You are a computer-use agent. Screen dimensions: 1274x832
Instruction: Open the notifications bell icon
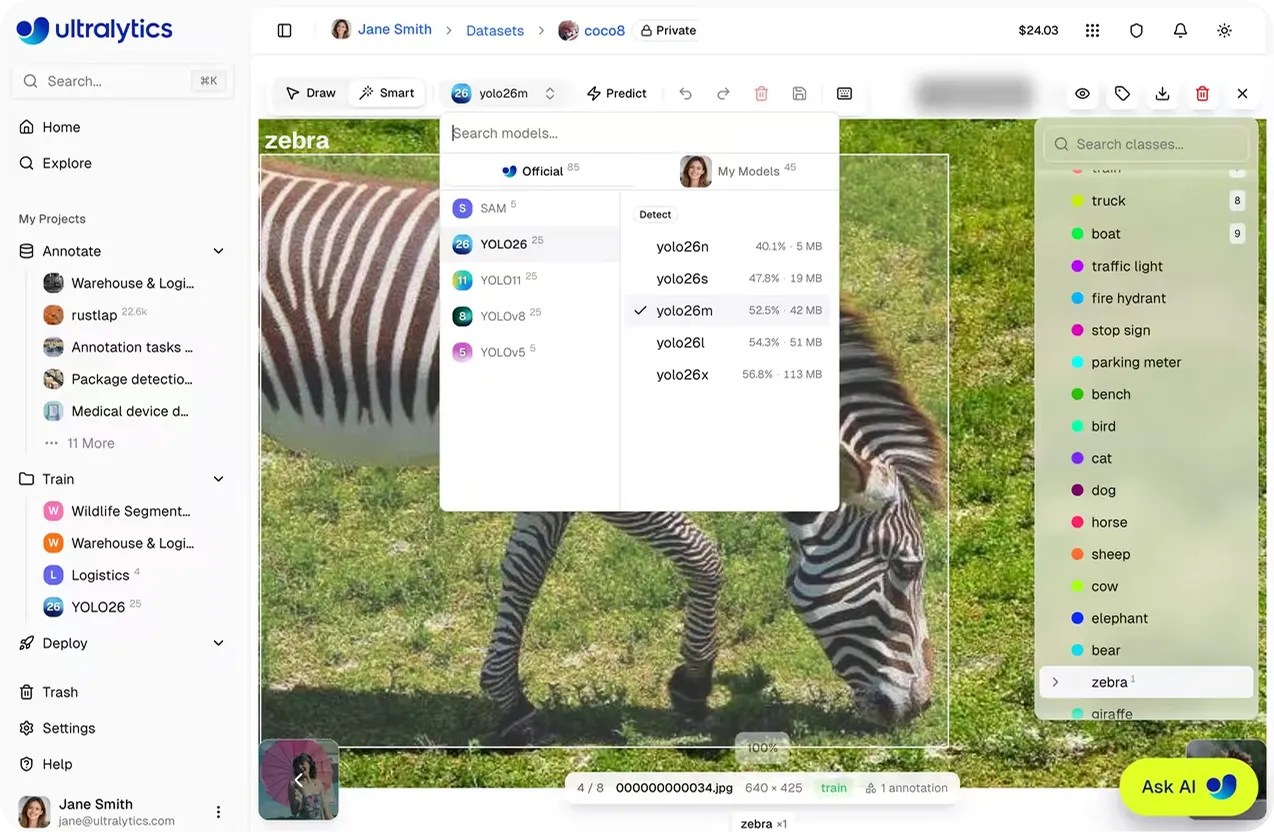pos(1180,30)
